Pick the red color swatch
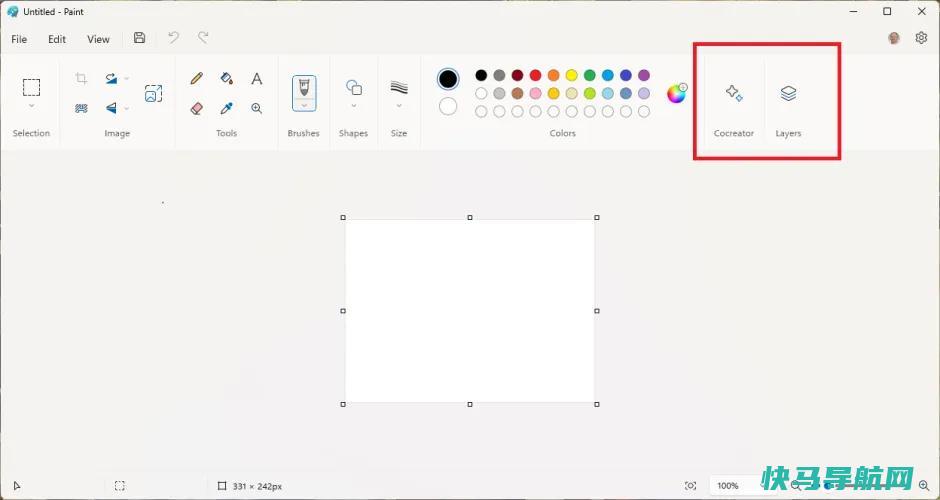Image resolution: width=940 pixels, height=500 pixels. [535, 75]
